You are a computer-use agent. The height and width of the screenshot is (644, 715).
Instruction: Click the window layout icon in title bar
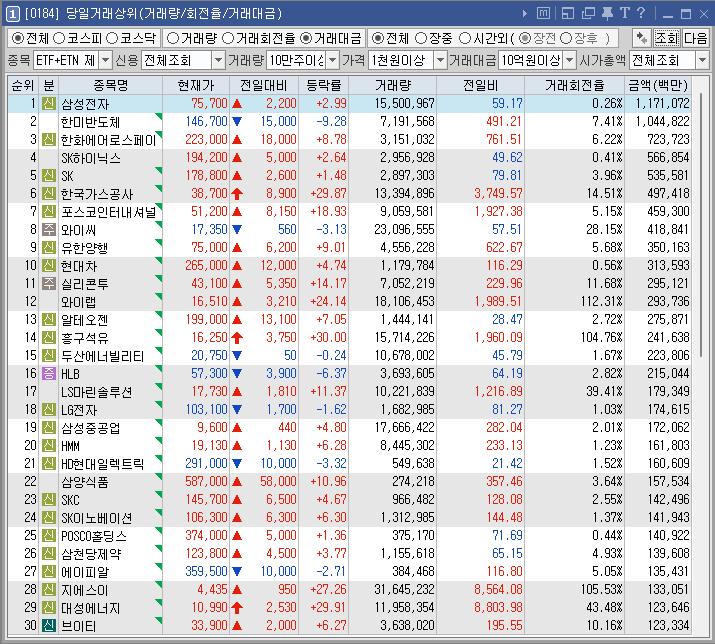pyautogui.click(x=568, y=14)
